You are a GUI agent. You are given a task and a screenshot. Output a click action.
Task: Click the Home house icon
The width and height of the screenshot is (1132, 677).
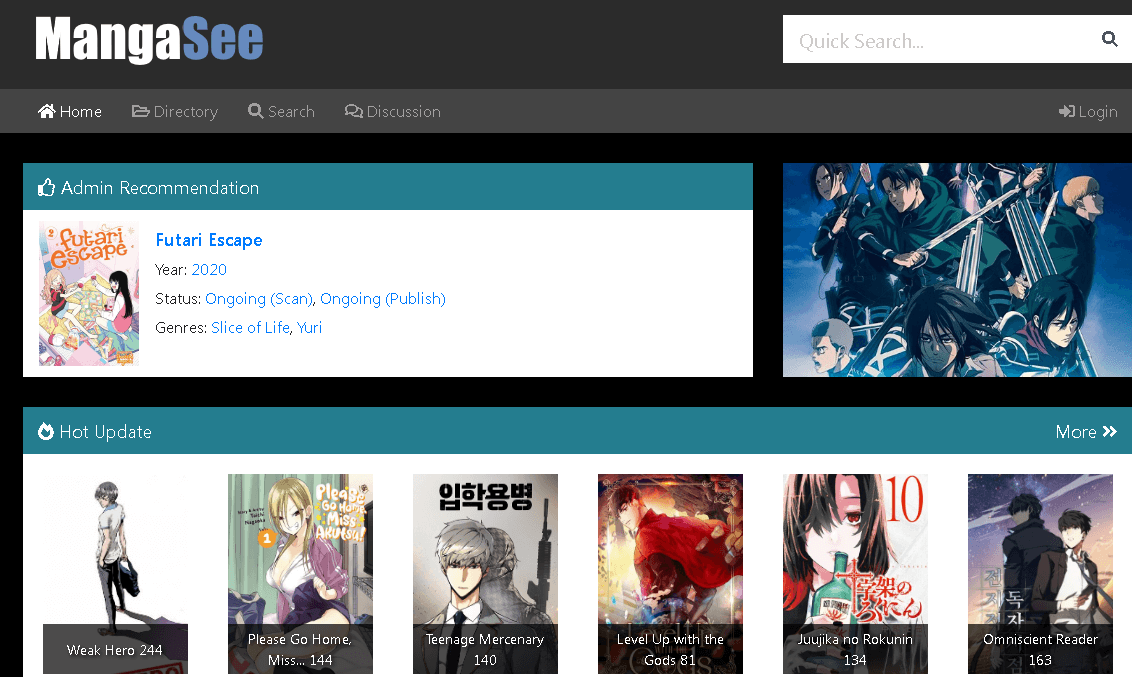point(46,111)
